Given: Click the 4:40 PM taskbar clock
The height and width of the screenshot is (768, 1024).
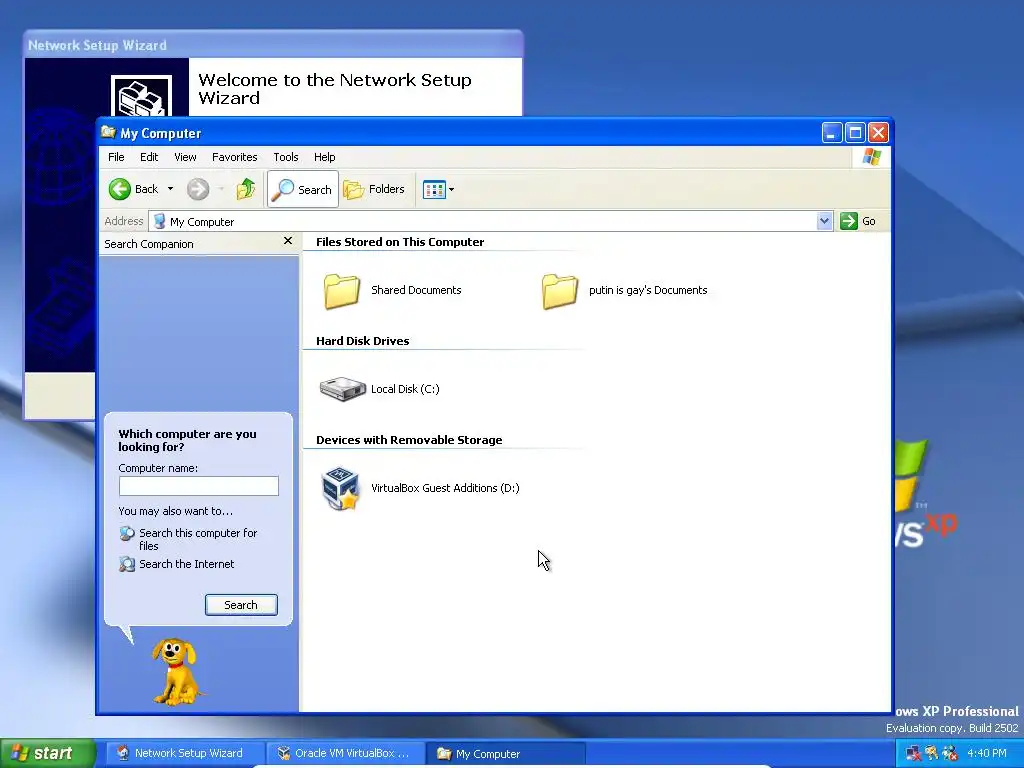Looking at the screenshot, I should click(987, 753).
